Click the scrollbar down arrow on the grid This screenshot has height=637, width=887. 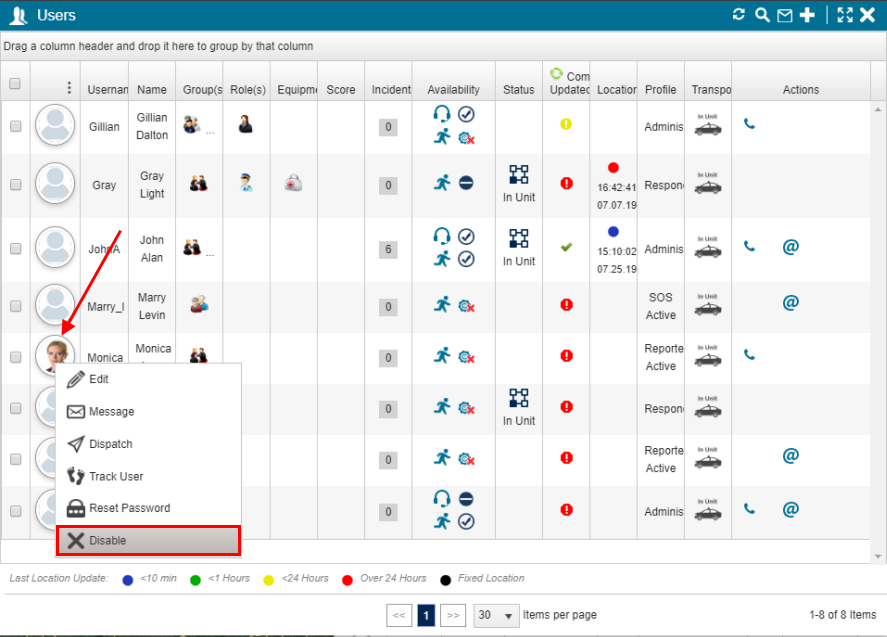(878, 556)
